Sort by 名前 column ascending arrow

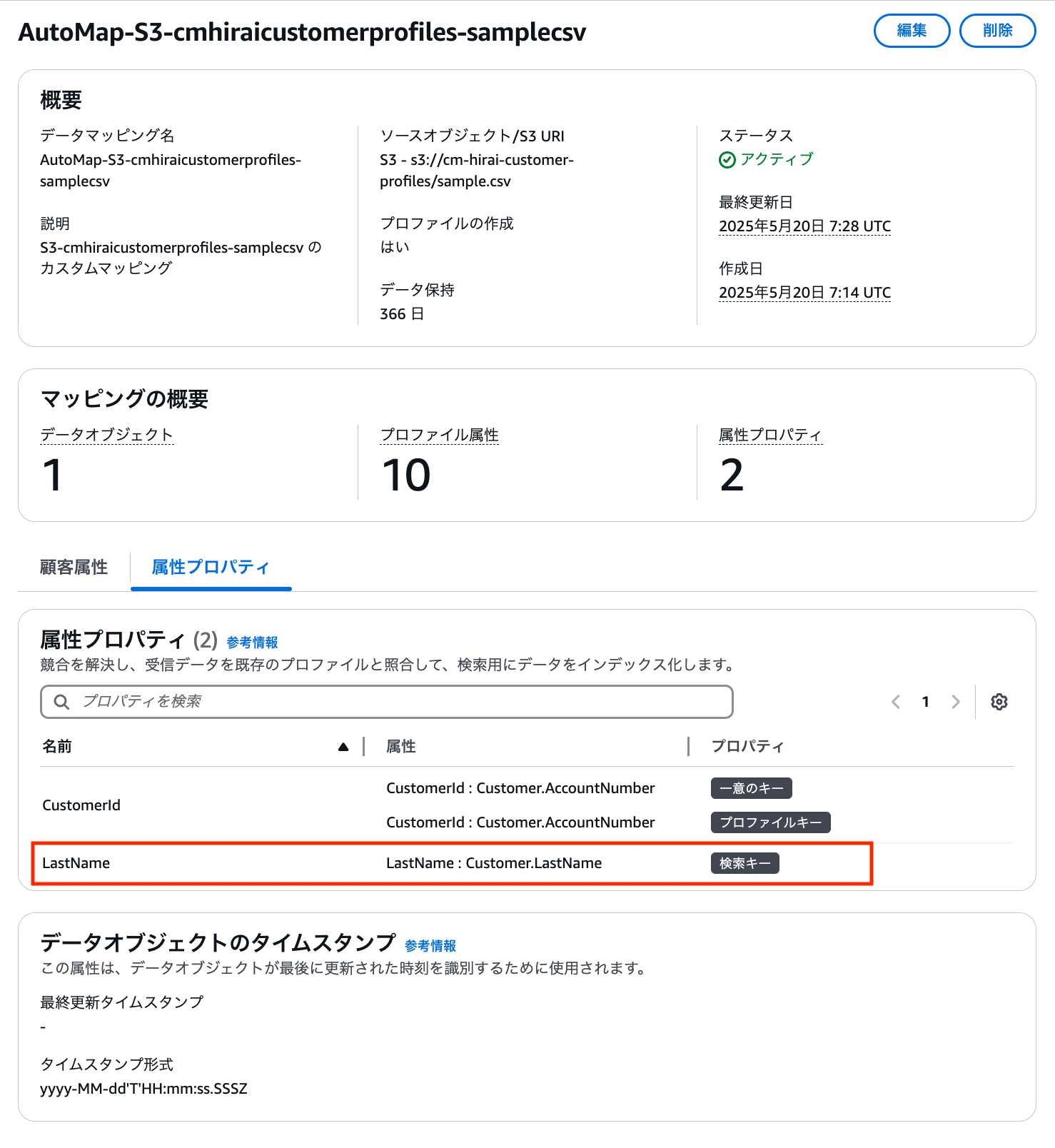tap(343, 747)
